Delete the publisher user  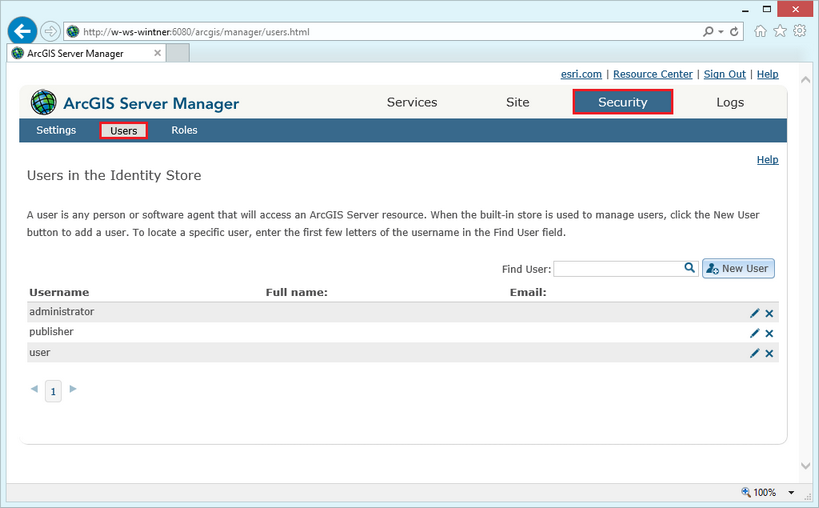[x=769, y=333]
